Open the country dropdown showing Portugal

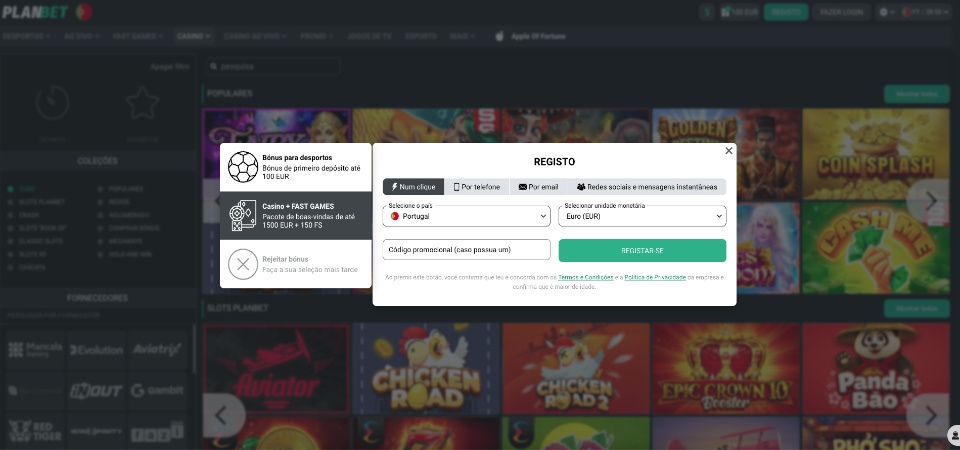[466, 216]
